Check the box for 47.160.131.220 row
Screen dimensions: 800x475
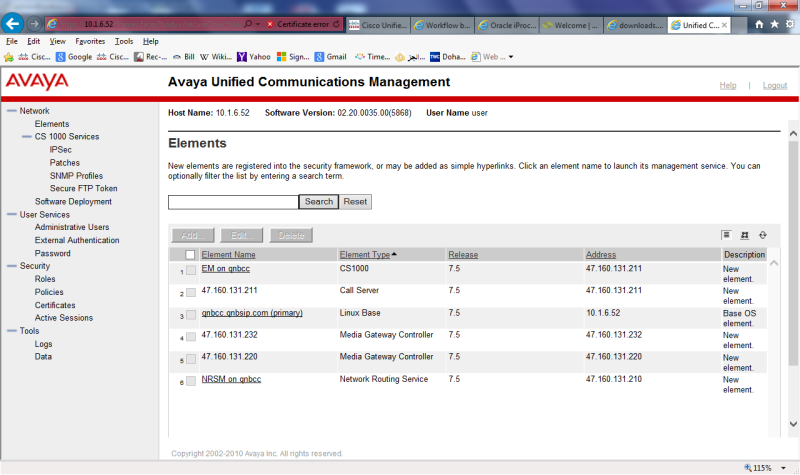click(x=191, y=359)
